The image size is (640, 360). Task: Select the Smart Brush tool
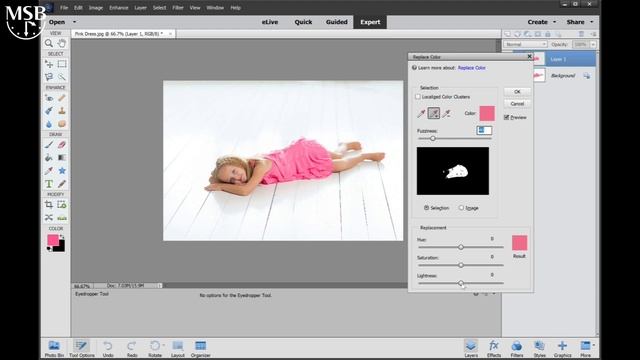pos(49,111)
